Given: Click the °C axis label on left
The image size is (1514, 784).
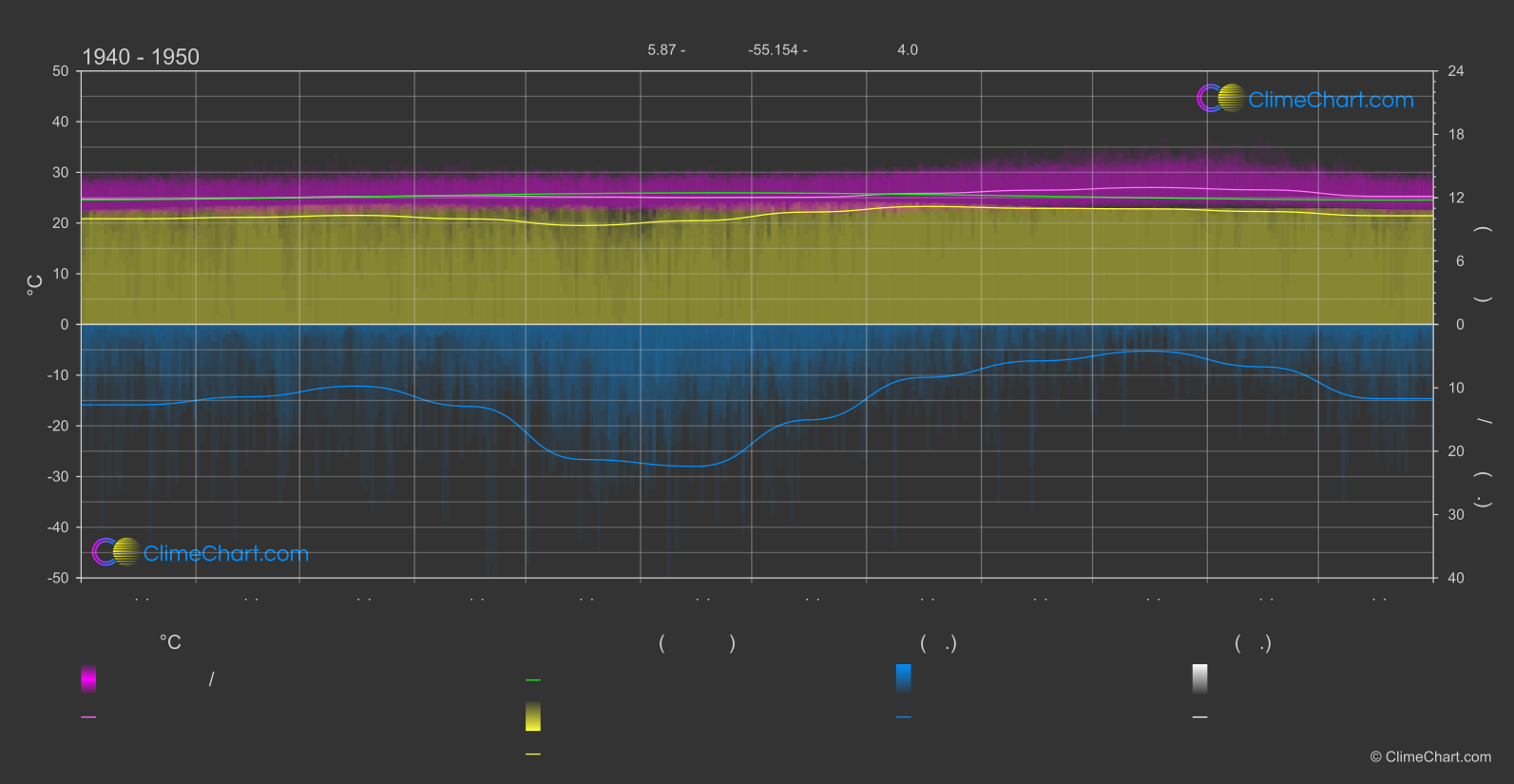Looking at the screenshot, I should pos(34,285).
